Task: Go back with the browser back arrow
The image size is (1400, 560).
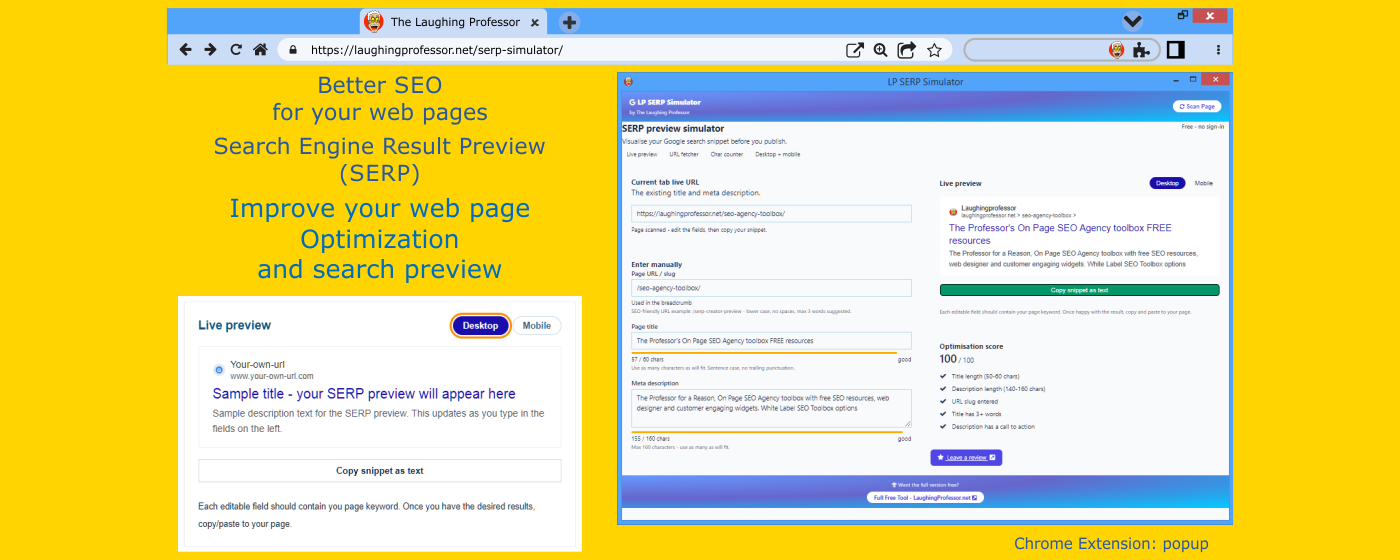Action: [185, 49]
